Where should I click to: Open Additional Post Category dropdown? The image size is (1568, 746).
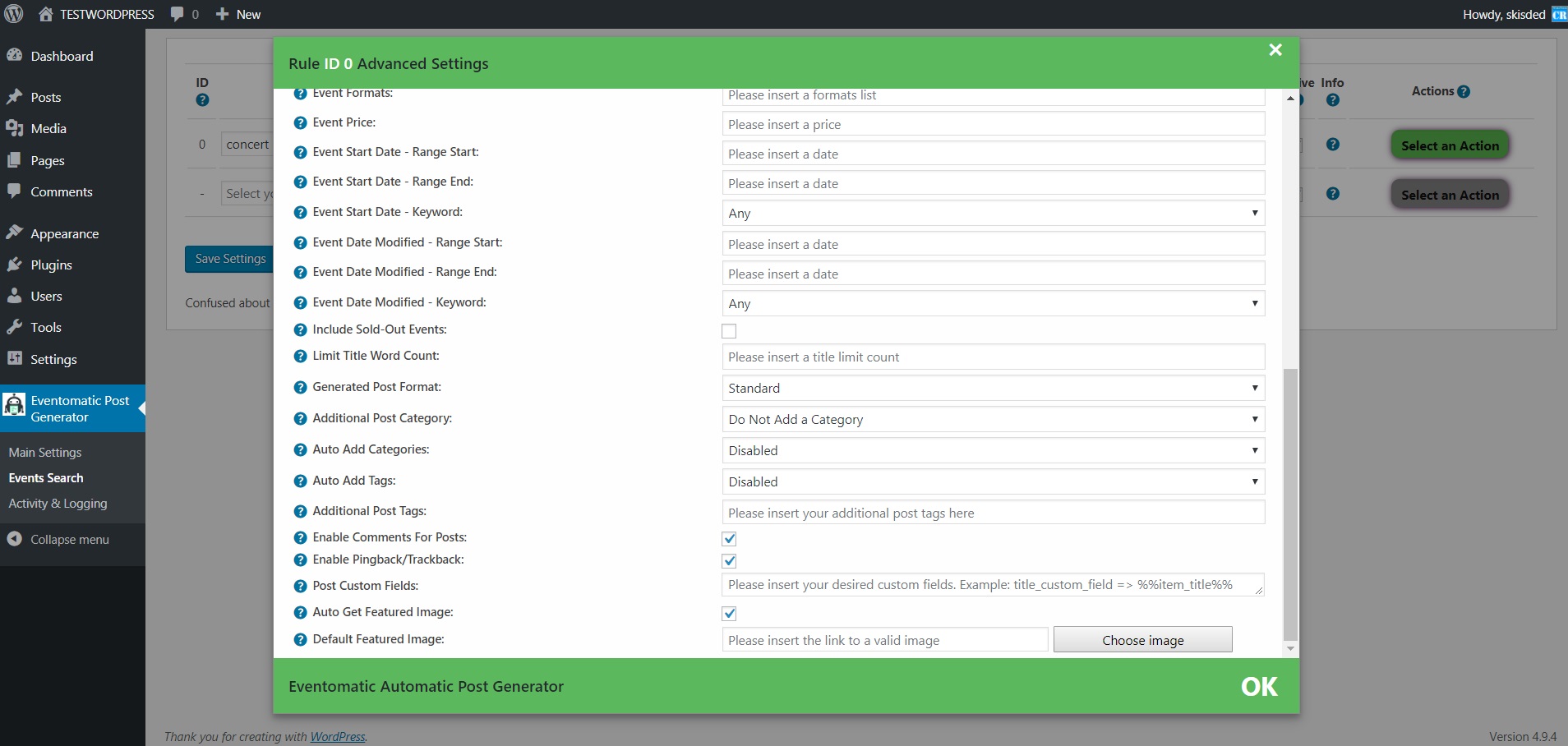[993, 419]
